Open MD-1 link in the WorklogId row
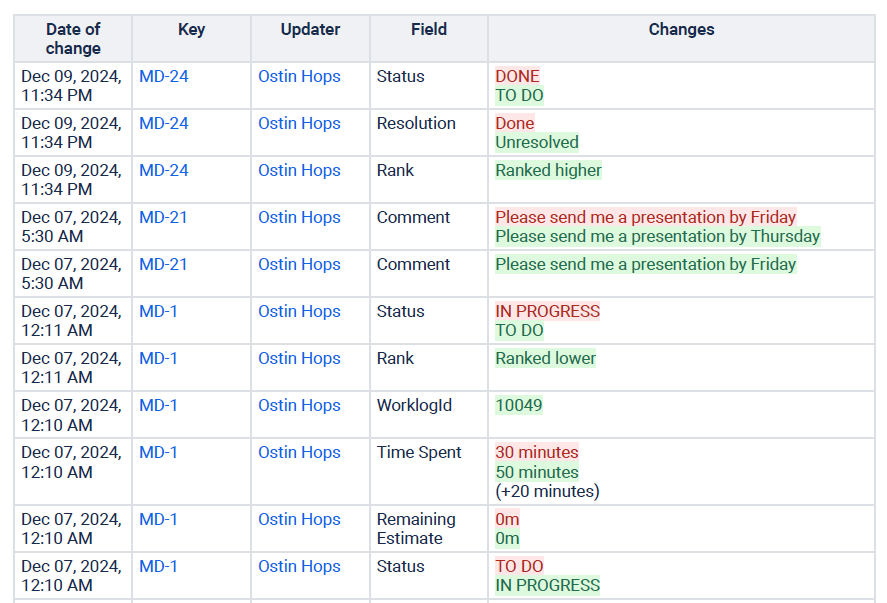This screenshot has width=887, height=603. [158, 405]
